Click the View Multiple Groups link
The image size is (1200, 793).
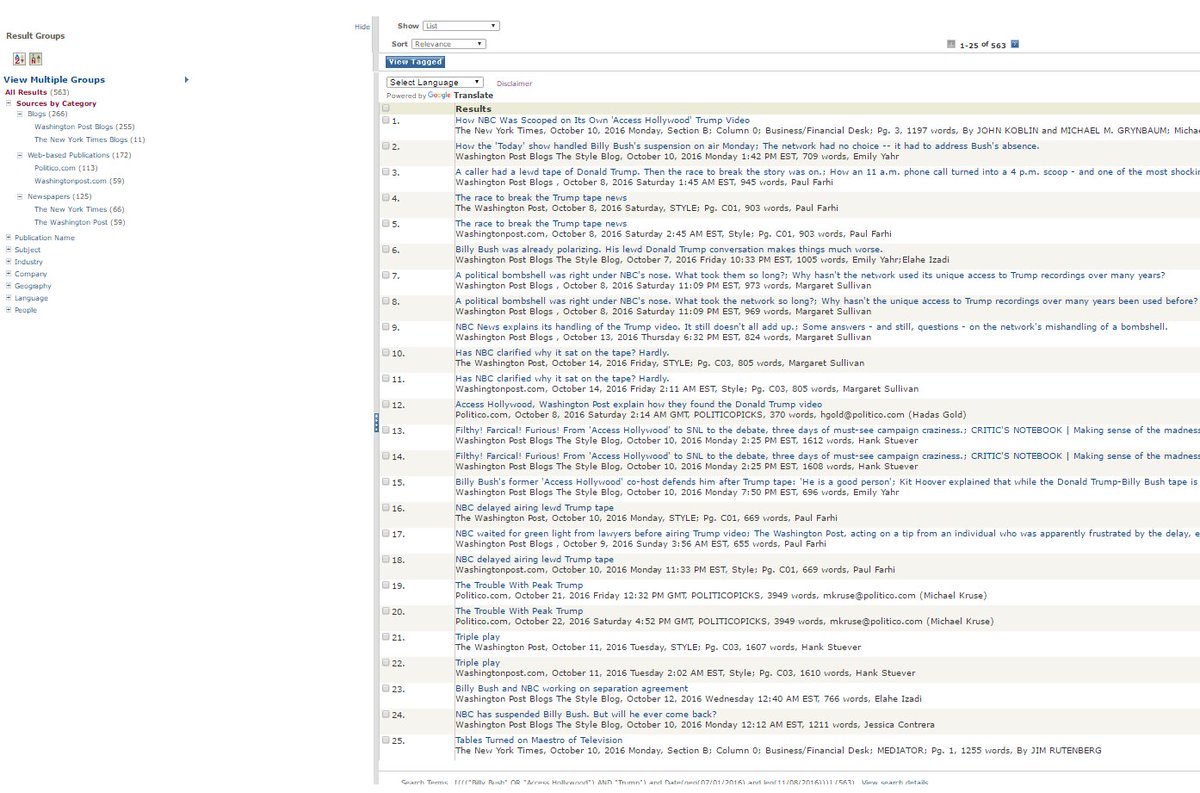click(54, 79)
